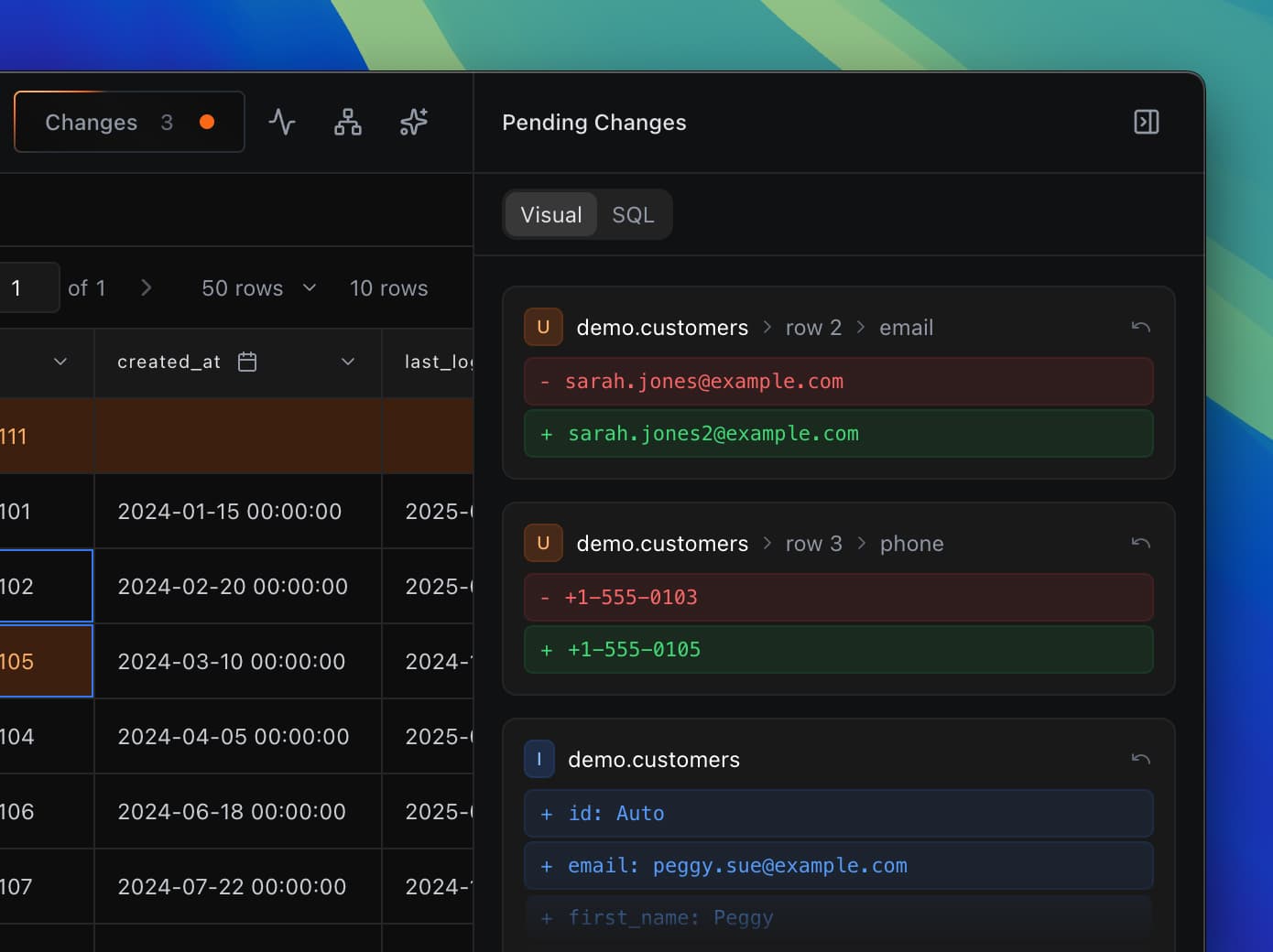The height and width of the screenshot is (952, 1273).
Task: Open the activity monitor pulse icon
Action: click(x=282, y=122)
